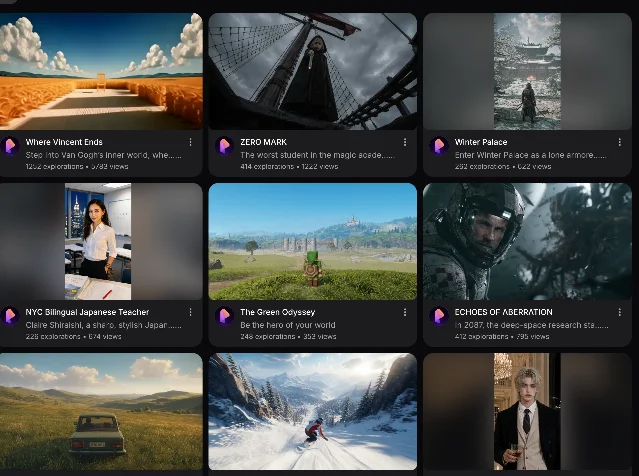The height and width of the screenshot is (476, 639).
Task: Open the green car in meadow thumbnail
Action: coord(101,412)
